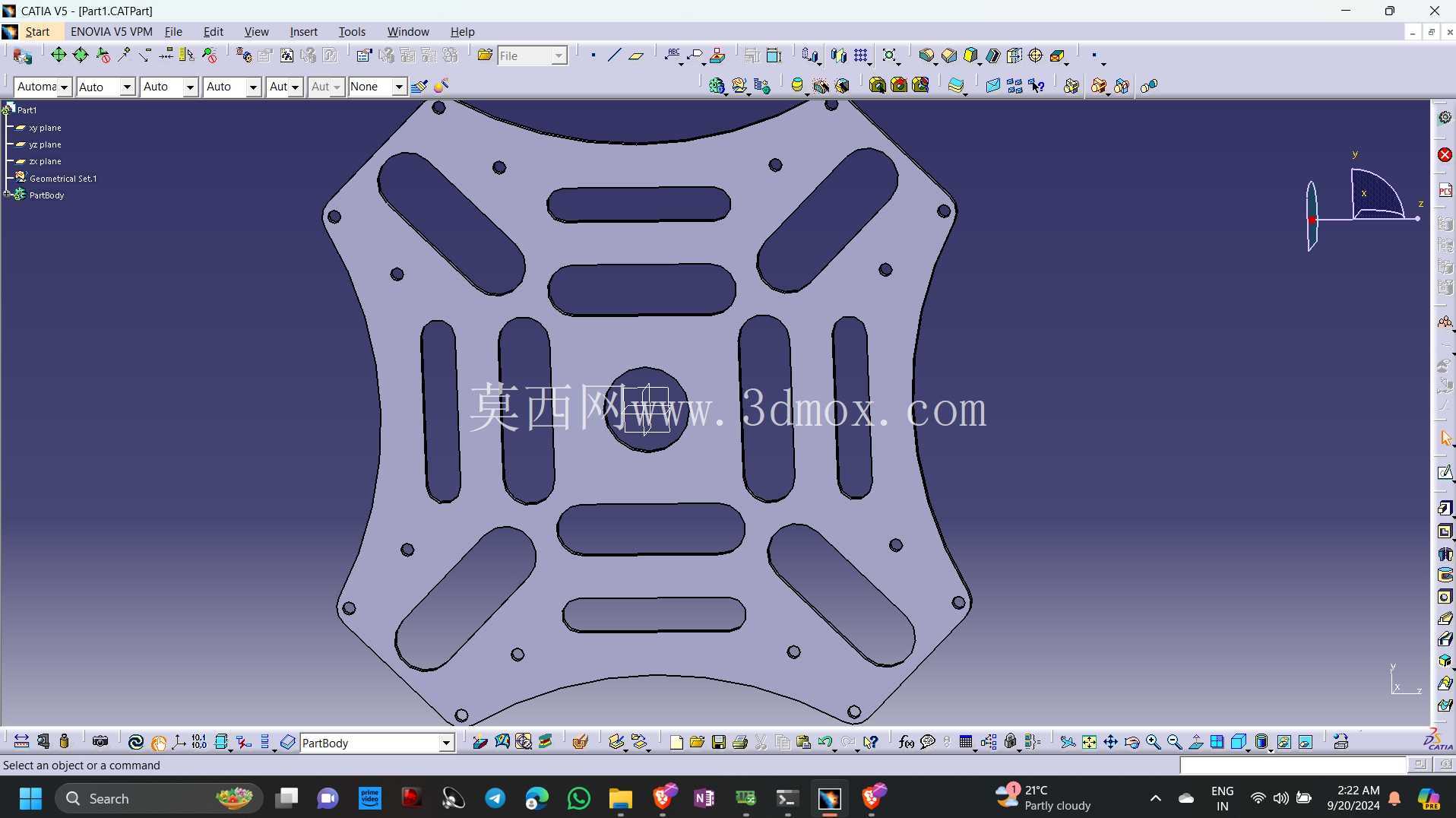This screenshot has width=1456, height=818.
Task: Click the Design Table grid icon
Action: point(966,742)
